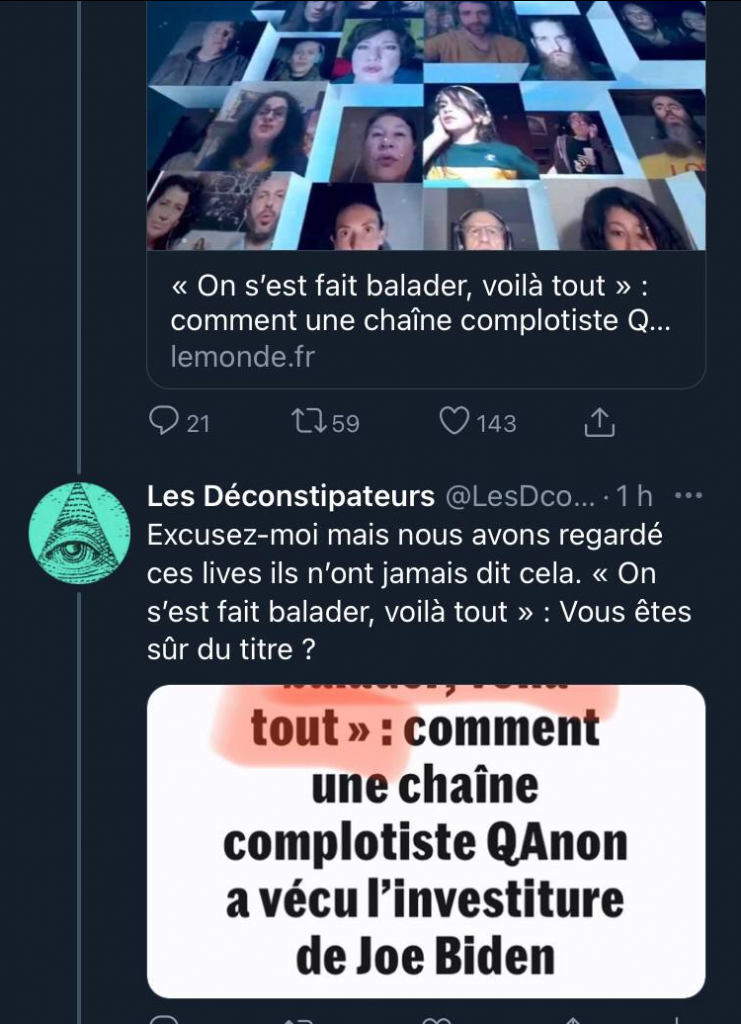Open more options for Les Déconstipateurs tweet
Screen dimensions: 741x1024
[x=689, y=495]
